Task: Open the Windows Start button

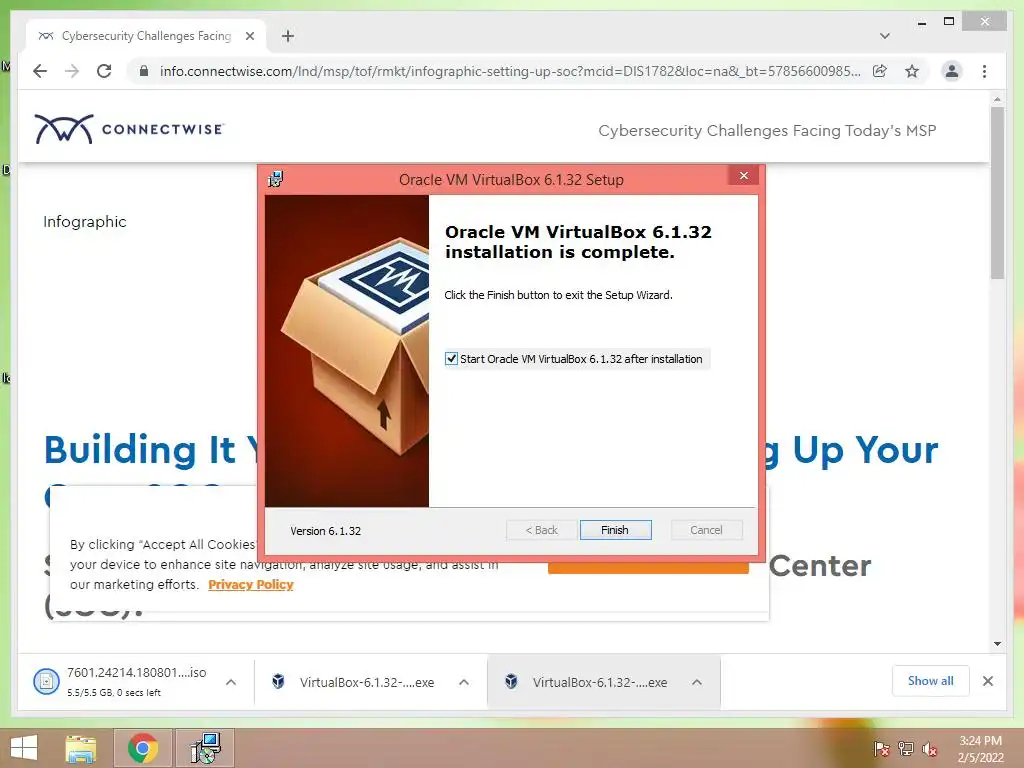Action: click(x=24, y=748)
